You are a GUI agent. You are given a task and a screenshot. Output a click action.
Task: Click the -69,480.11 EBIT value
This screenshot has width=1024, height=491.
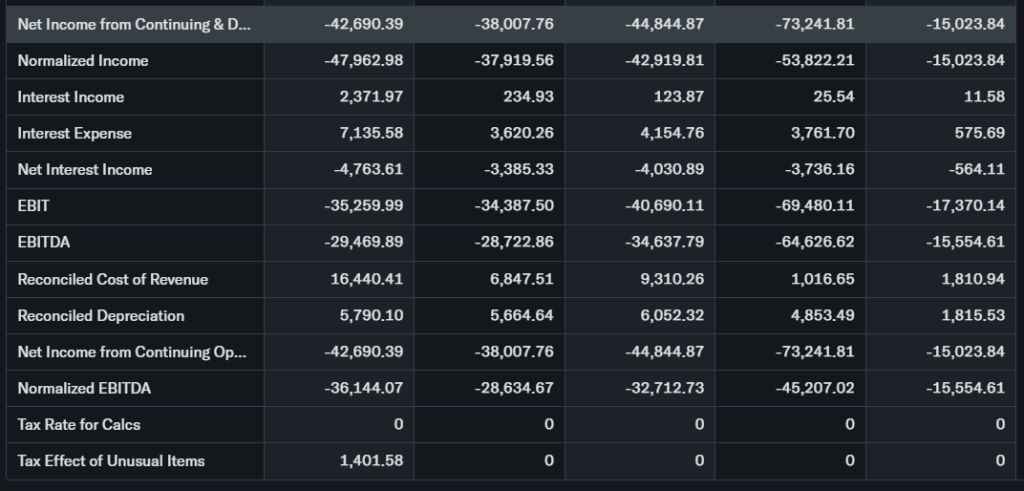815,206
